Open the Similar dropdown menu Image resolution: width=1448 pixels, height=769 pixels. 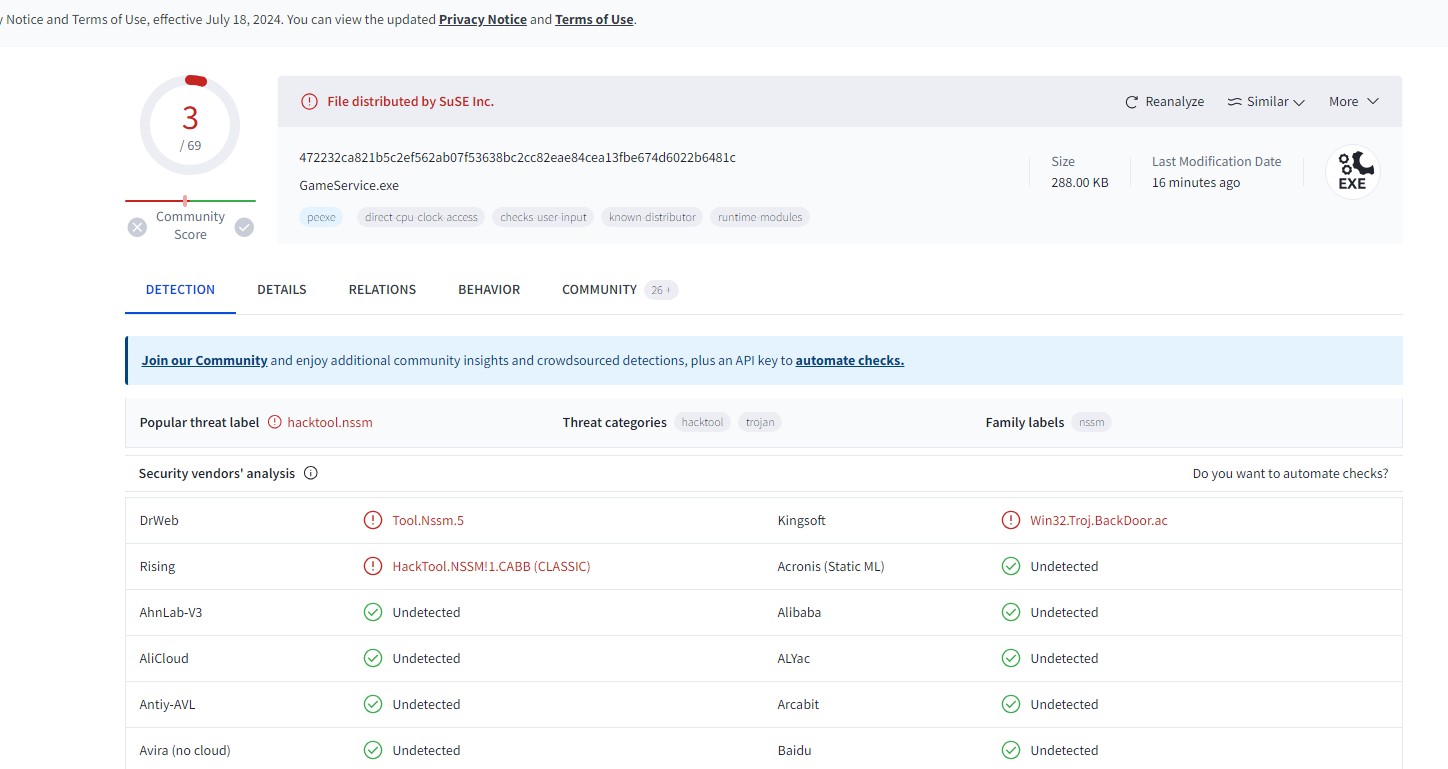click(1266, 102)
